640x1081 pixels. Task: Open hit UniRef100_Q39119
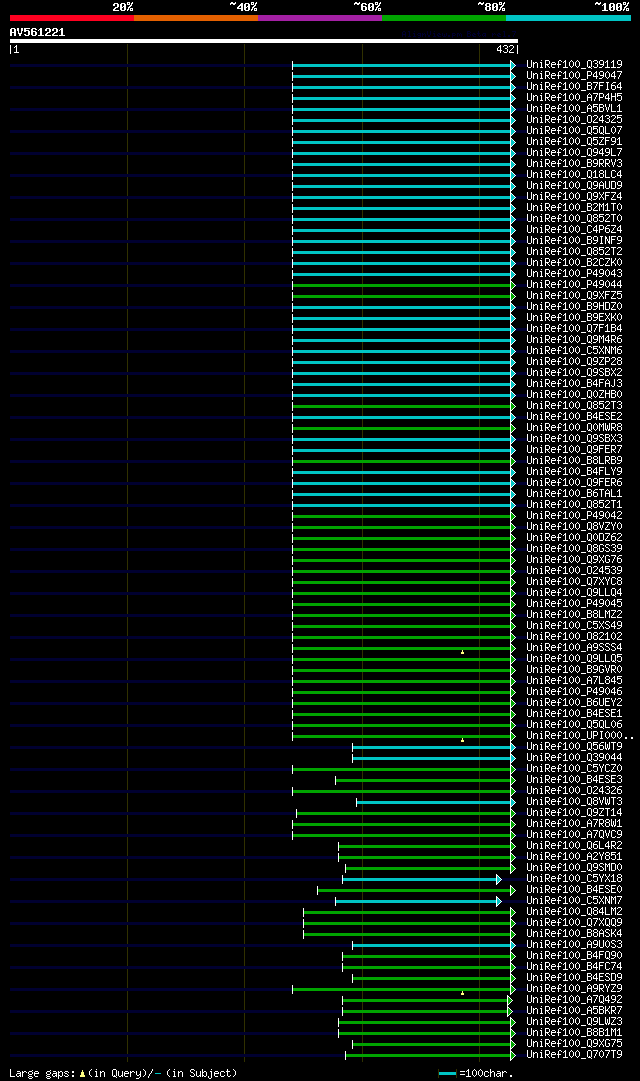574,65
